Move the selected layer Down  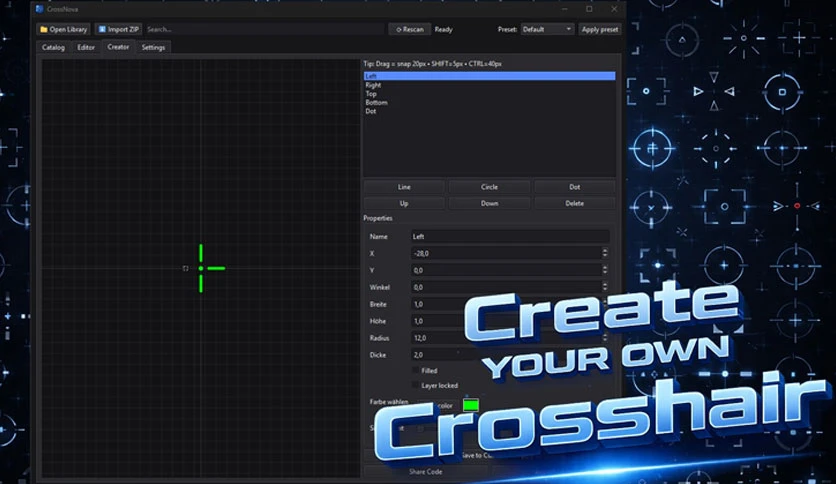click(489, 204)
